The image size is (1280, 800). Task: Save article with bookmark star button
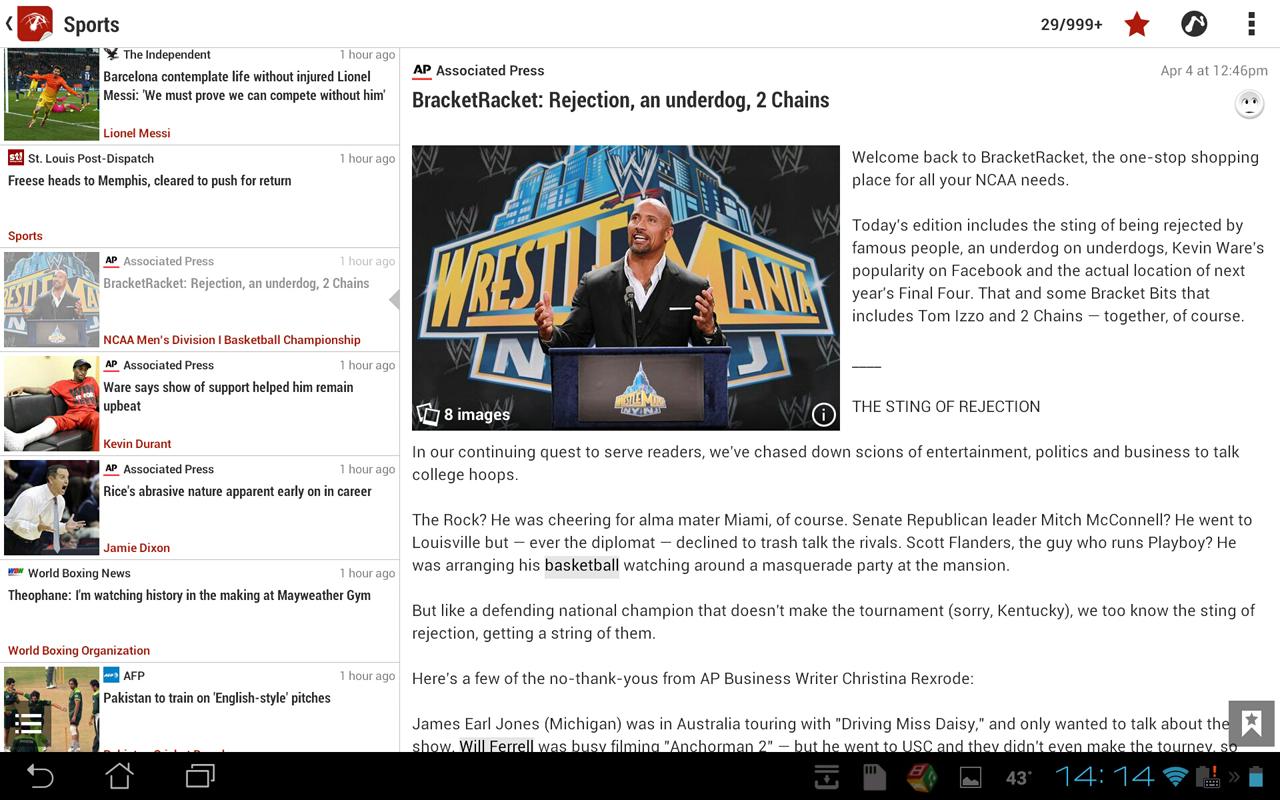[x=1251, y=723]
